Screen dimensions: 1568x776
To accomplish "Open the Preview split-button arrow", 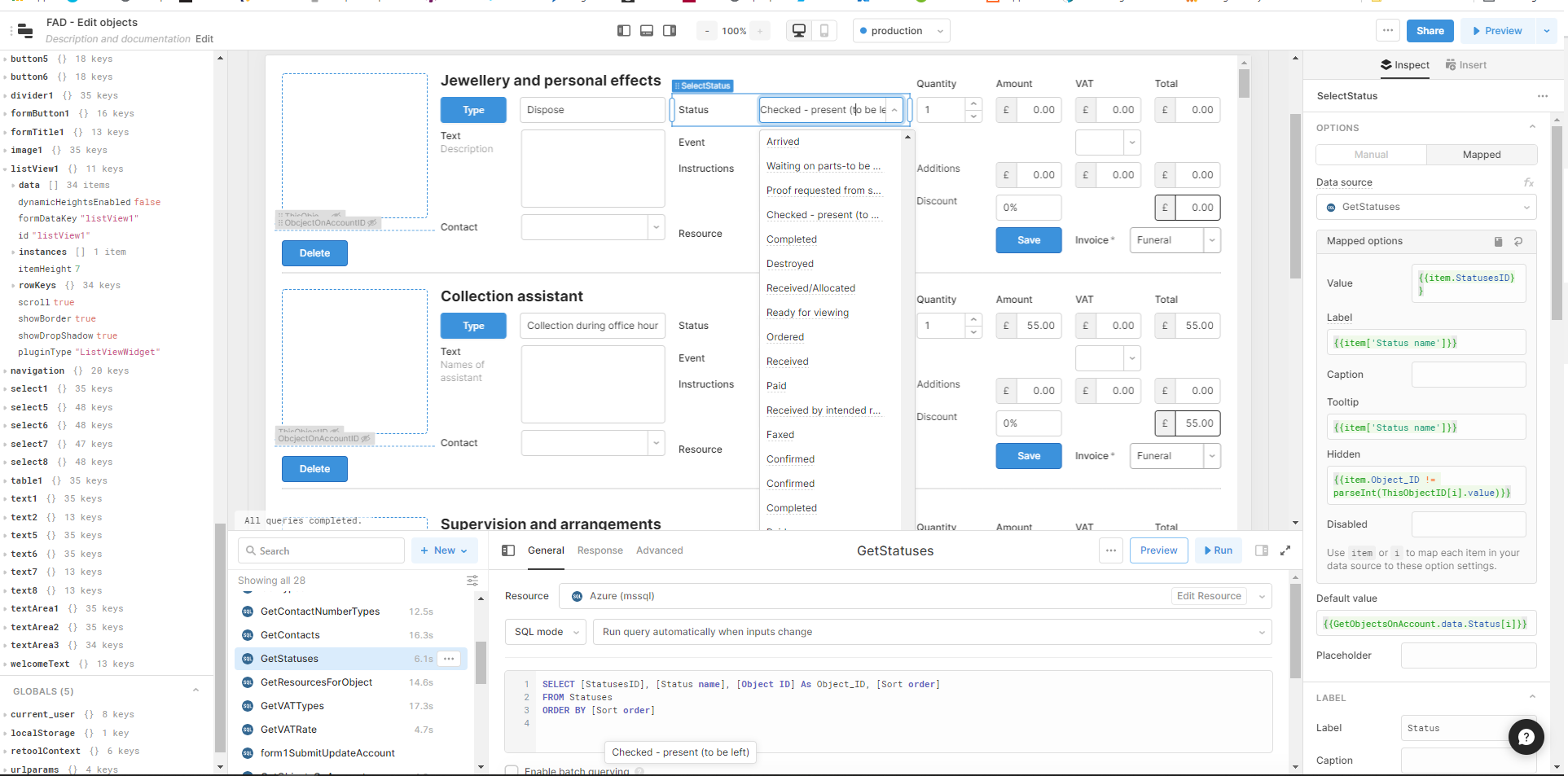I will pyautogui.click(x=1546, y=31).
